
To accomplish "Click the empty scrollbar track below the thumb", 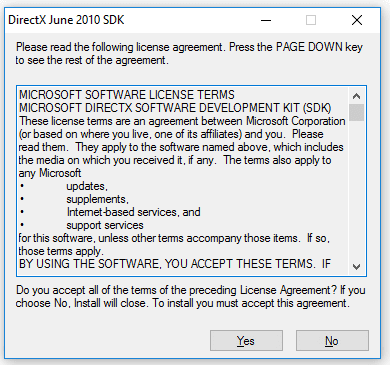I will point(356,190).
